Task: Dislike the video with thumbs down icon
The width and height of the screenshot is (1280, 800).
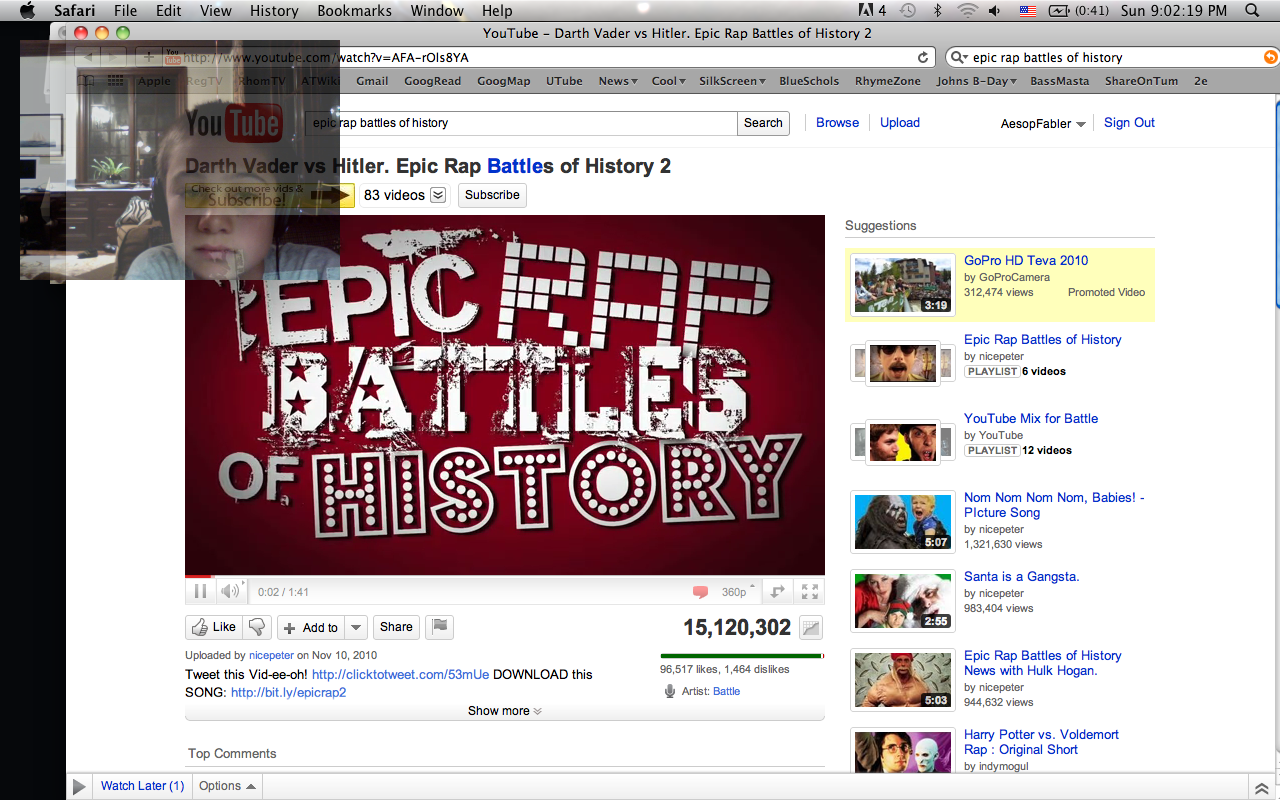Action: click(x=257, y=627)
